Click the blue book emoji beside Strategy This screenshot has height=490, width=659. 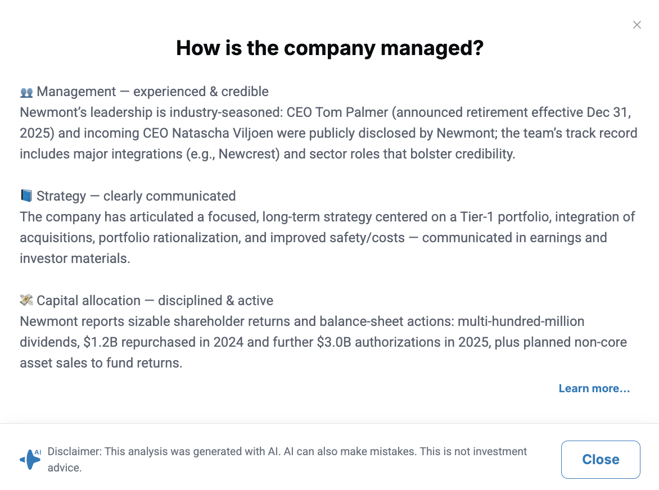pos(26,196)
